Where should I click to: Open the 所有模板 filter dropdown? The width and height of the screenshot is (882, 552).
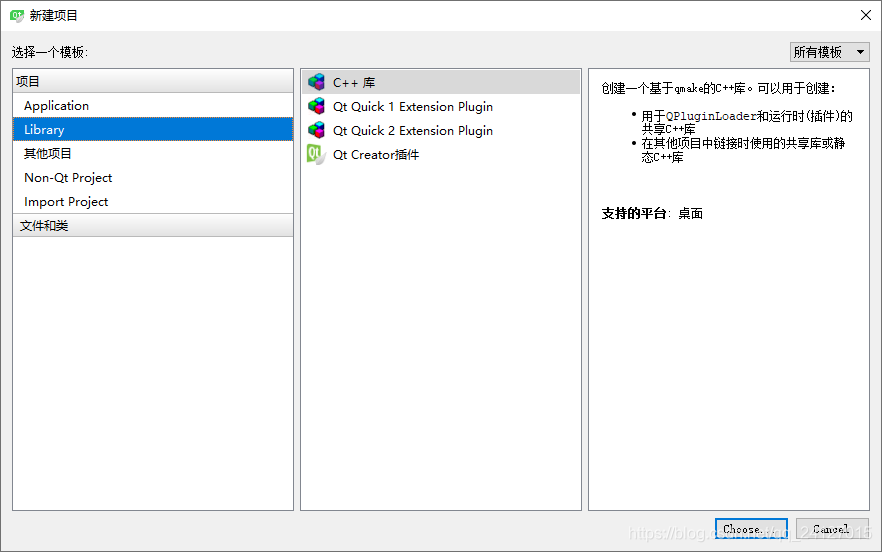pos(829,52)
